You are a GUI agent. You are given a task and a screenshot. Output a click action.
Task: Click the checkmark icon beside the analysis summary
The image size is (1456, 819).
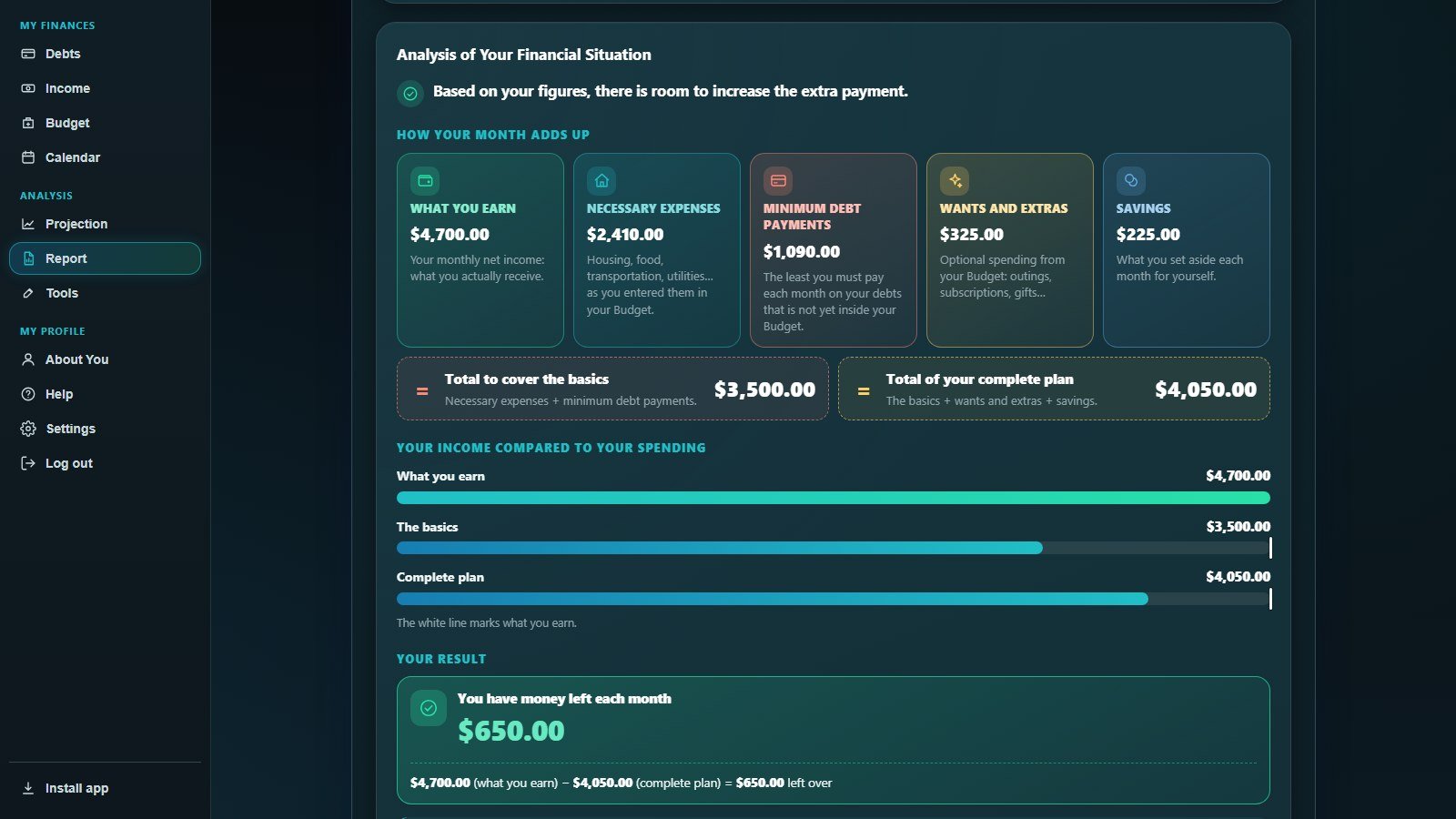(410, 93)
